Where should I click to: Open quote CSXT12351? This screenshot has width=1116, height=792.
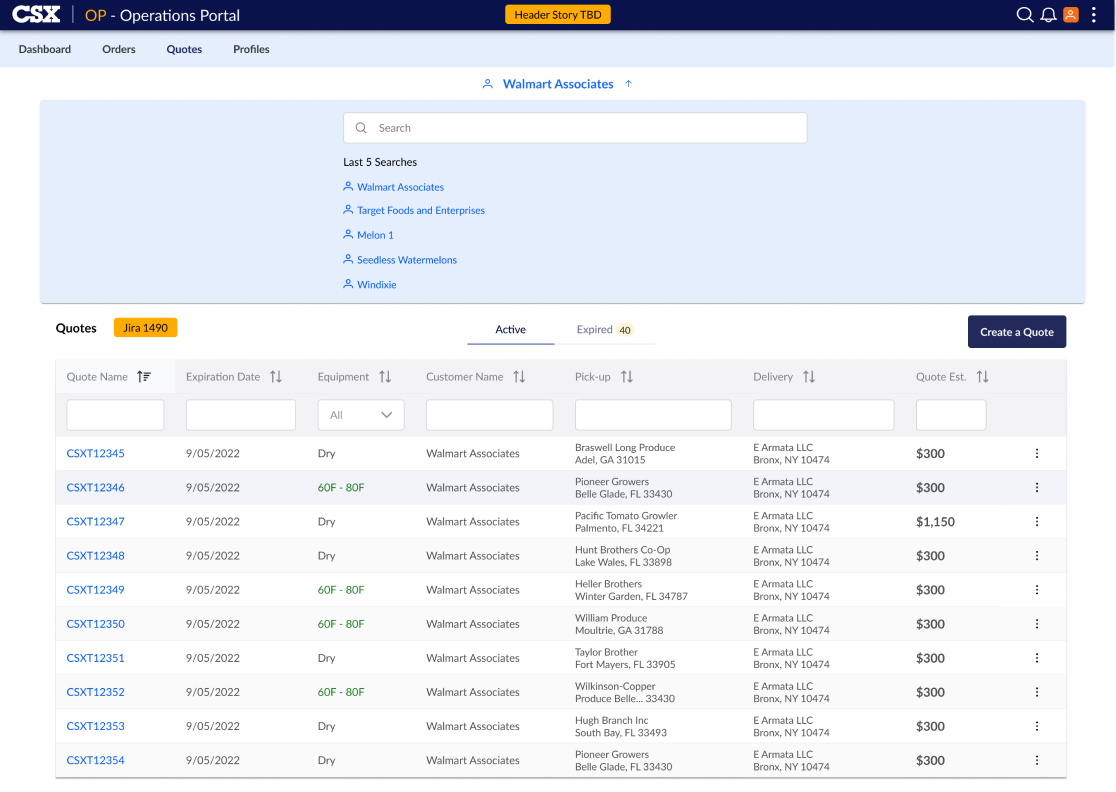click(95, 658)
